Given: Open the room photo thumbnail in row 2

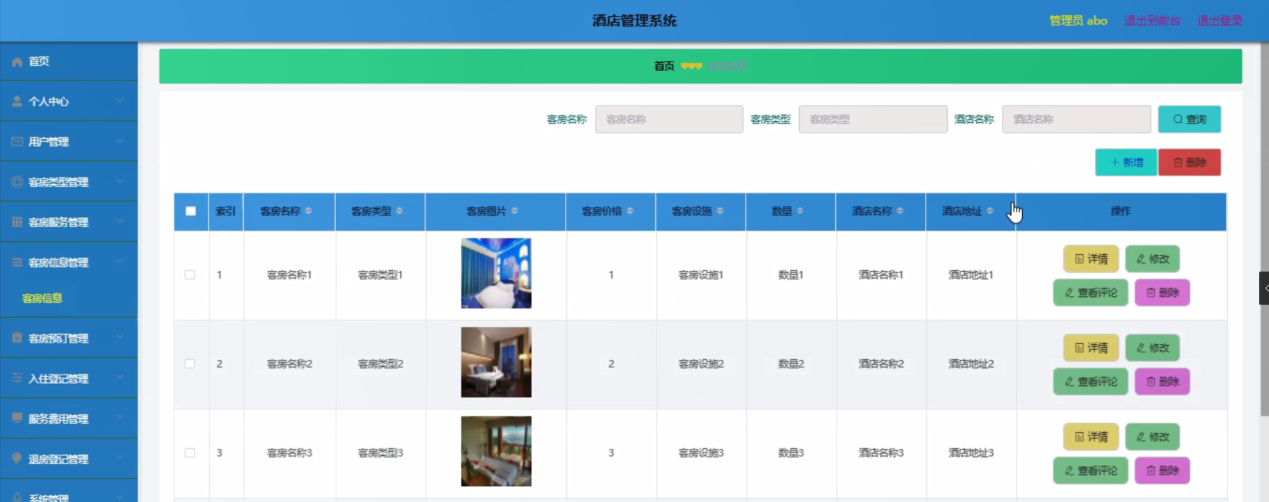Looking at the screenshot, I should click(x=496, y=362).
